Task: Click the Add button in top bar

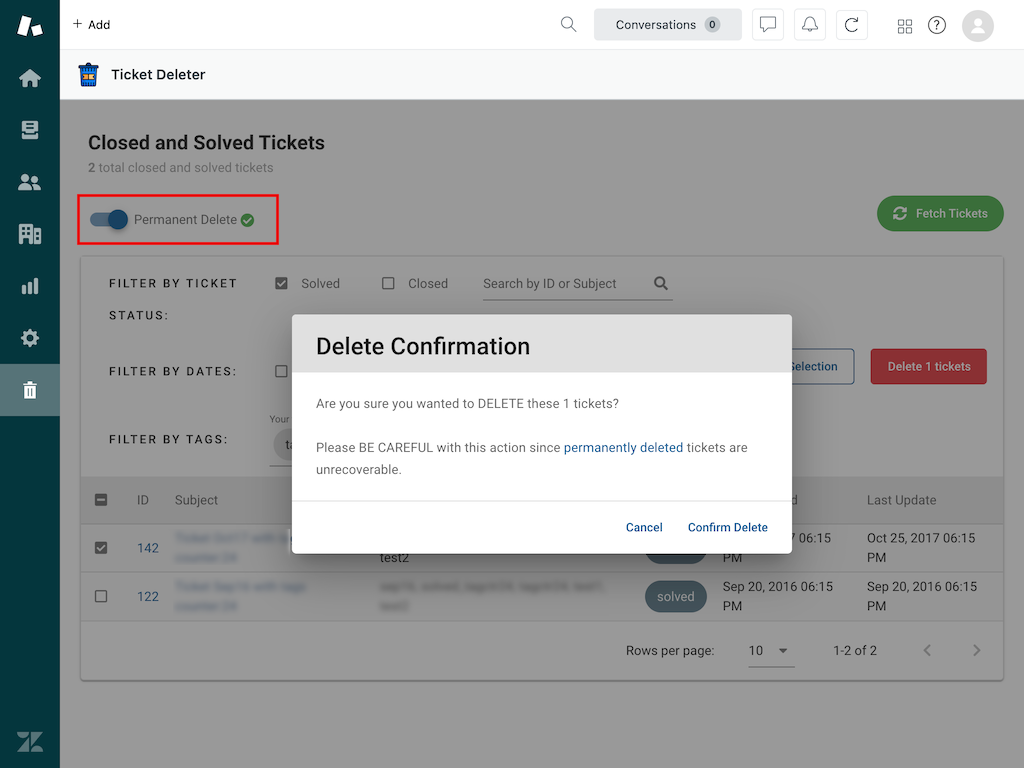Action: pyautogui.click(x=91, y=25)
